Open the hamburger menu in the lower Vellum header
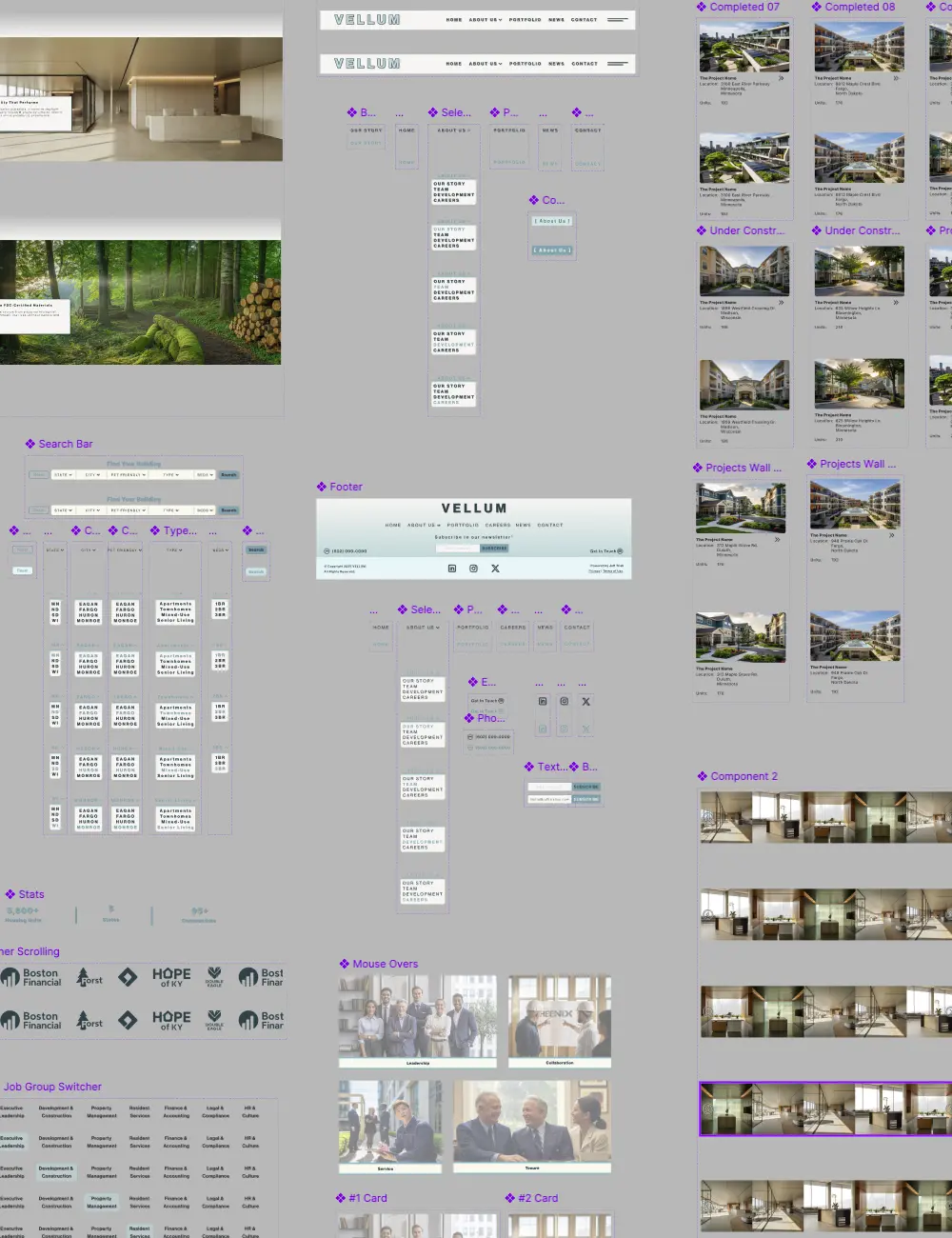This screenshot has height=1238, width=952. [x=618, y=64]
